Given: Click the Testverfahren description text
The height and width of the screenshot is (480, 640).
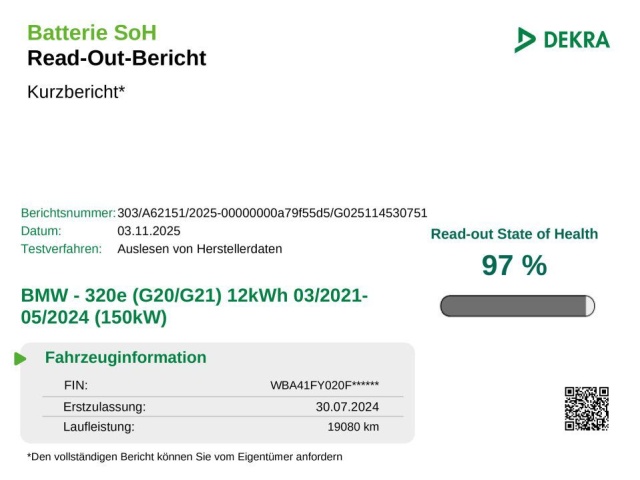Looking at the screenshot, I should (x=200, y=249).
